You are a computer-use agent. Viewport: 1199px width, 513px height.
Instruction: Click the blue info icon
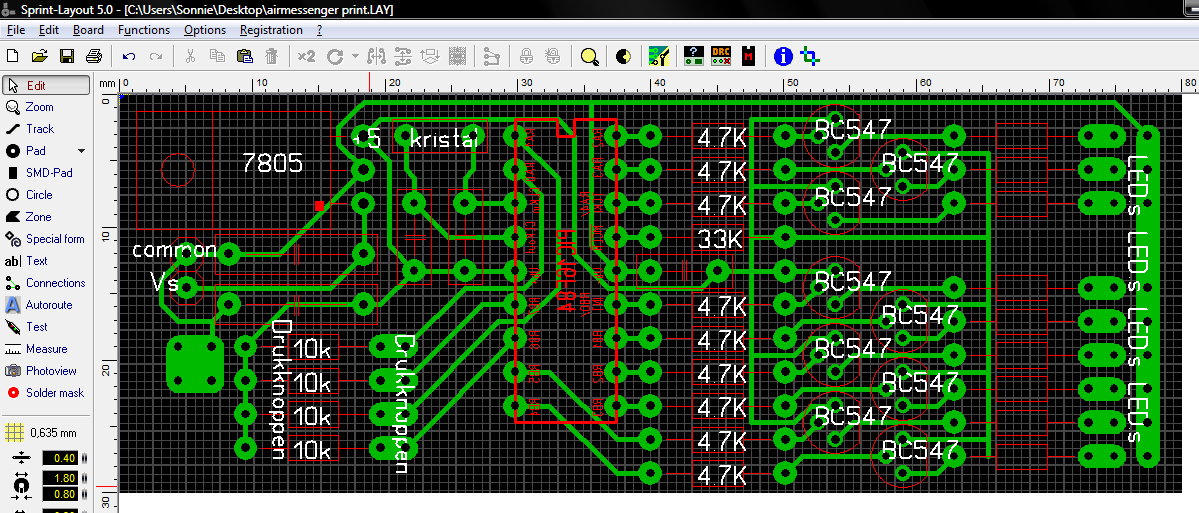tap(784, 57)
